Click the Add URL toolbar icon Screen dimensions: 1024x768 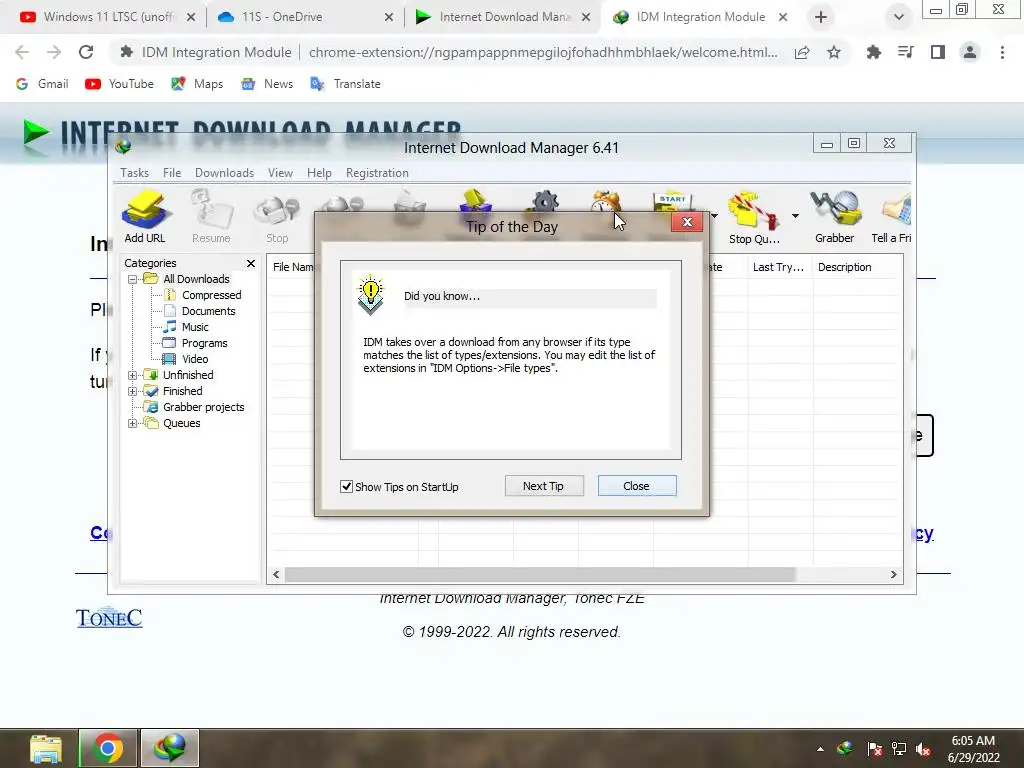145,217
